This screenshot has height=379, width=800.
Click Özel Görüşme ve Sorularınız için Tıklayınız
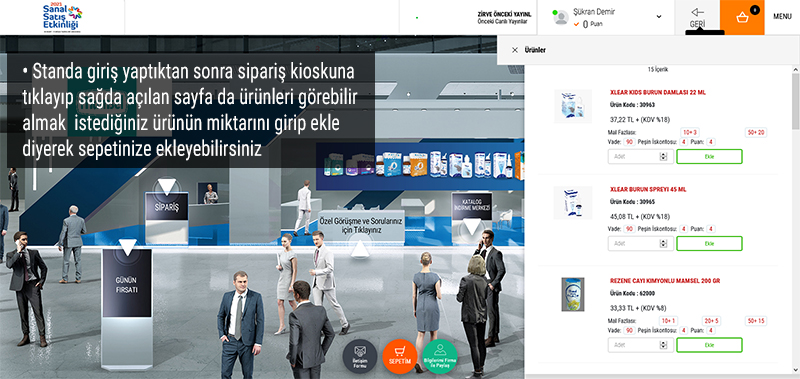point(361,225)
